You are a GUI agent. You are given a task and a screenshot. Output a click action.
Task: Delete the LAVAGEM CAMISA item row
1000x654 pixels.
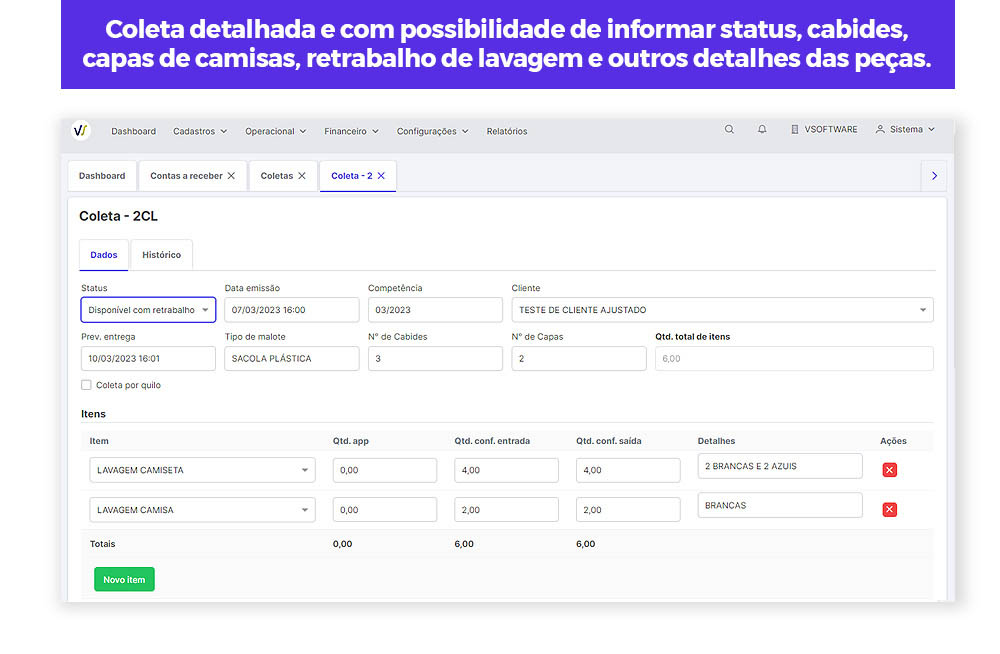[889, 508]
